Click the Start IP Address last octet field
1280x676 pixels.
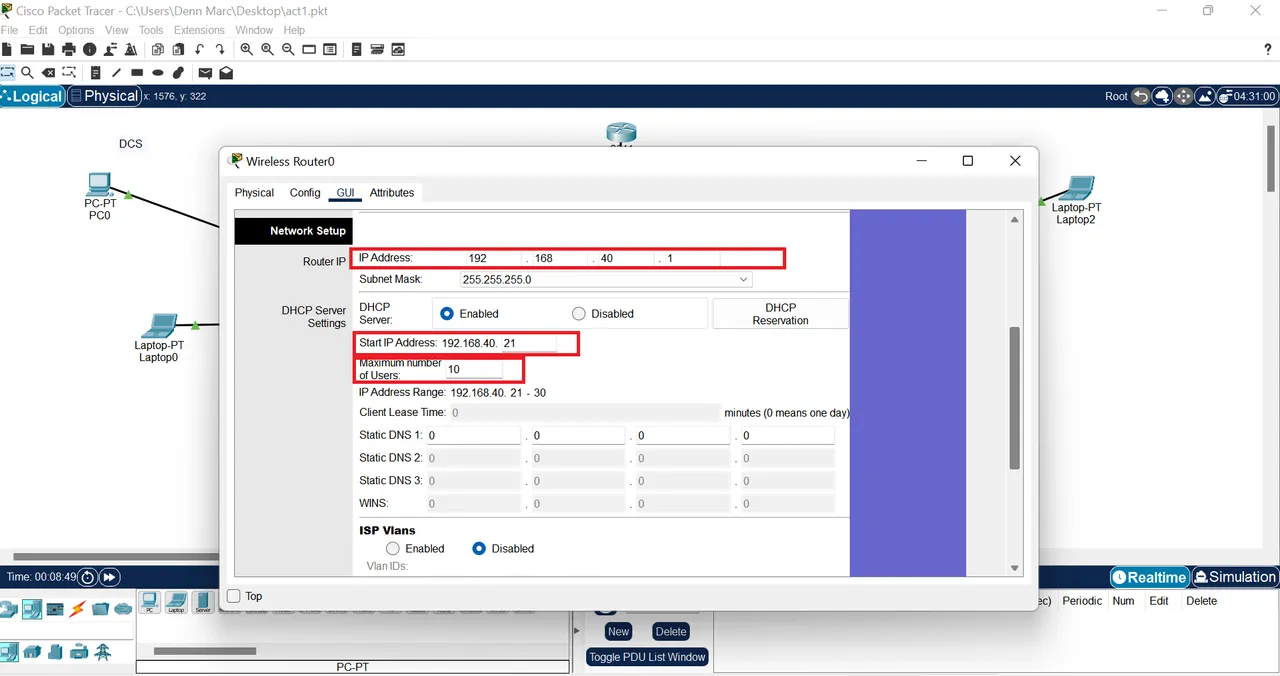coord(527,343)
